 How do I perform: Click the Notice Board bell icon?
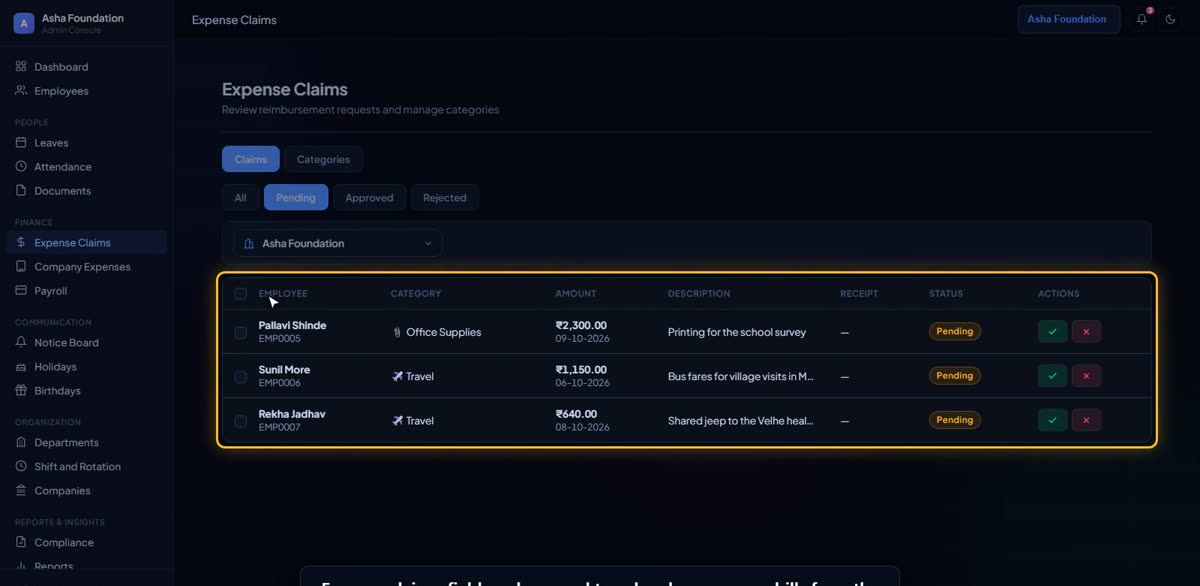click(x=21, y=343)
